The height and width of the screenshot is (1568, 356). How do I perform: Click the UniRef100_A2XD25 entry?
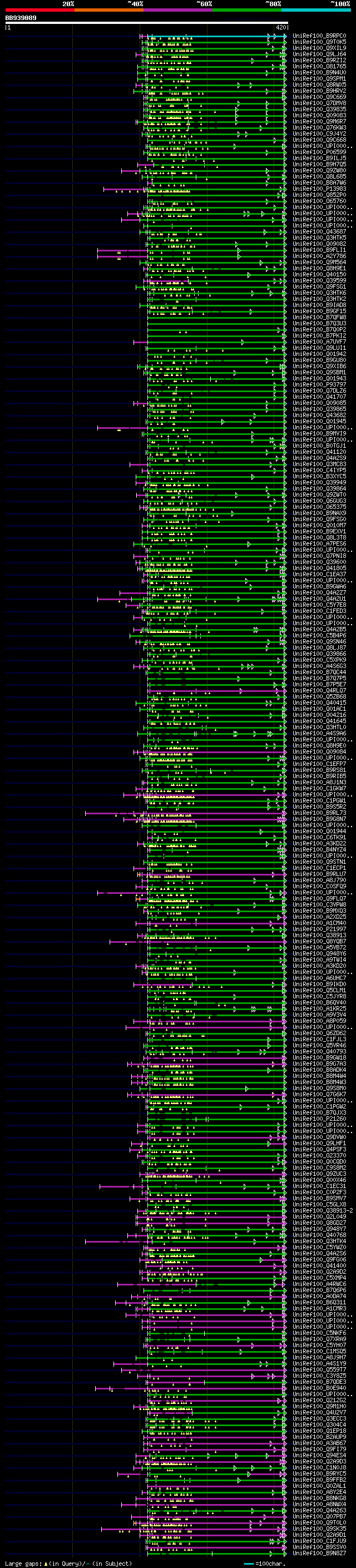pos(319,917)
